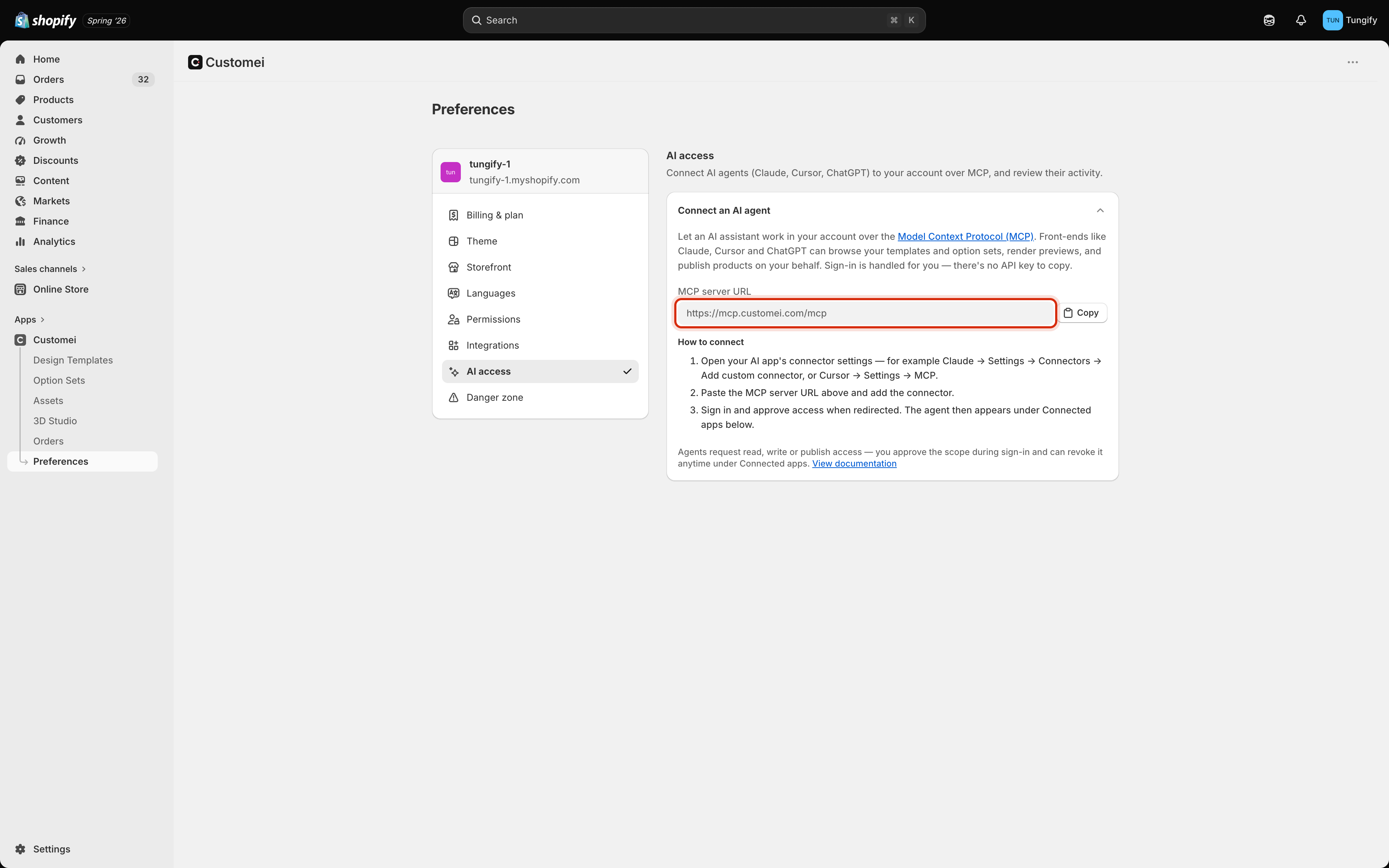Click the Finance bank icon

point(21,221)
